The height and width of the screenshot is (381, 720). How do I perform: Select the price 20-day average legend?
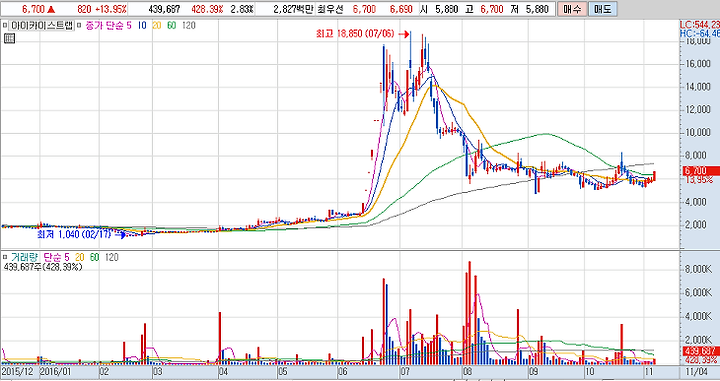pos(157,26)
